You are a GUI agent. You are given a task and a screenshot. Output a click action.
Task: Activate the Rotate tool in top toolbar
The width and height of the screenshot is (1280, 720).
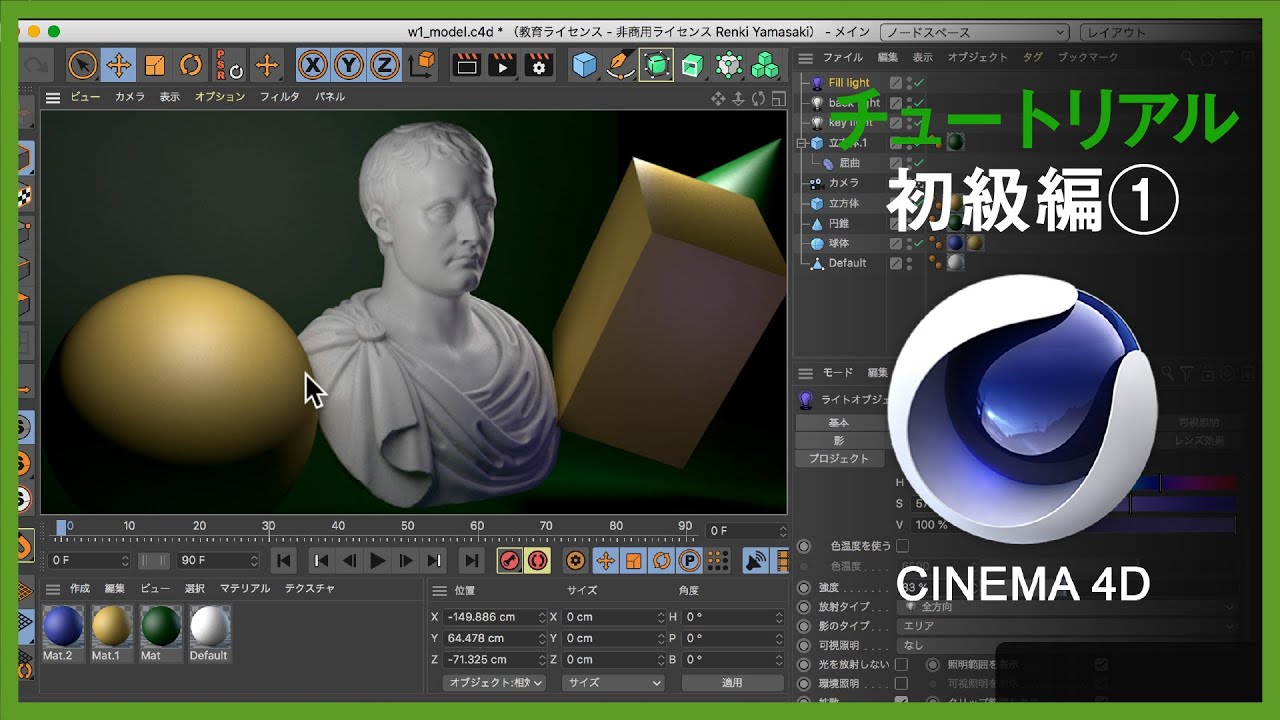pyautogui.click(x=191, y=66)
